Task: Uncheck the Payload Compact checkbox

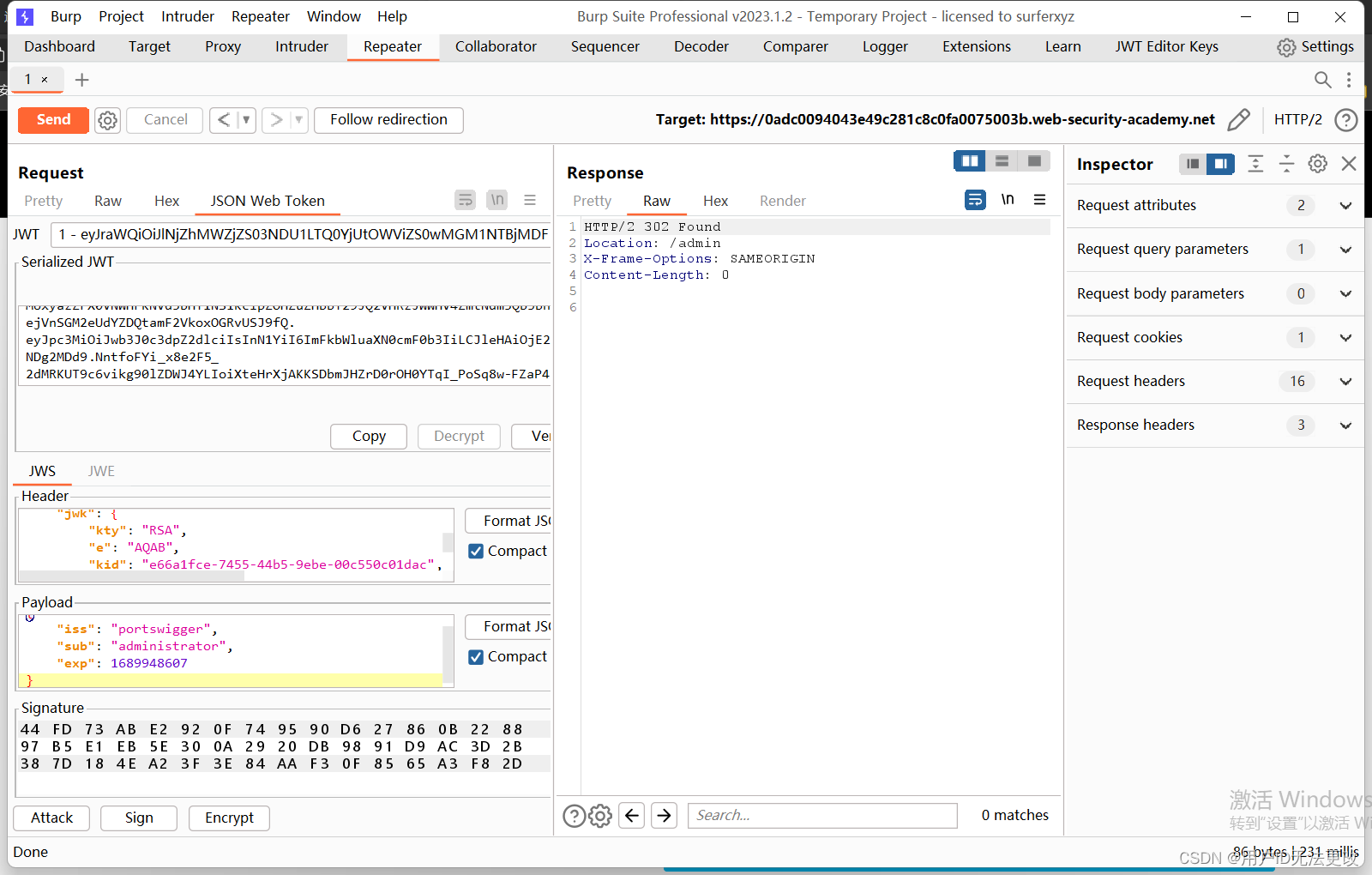Action: (476, 656)
